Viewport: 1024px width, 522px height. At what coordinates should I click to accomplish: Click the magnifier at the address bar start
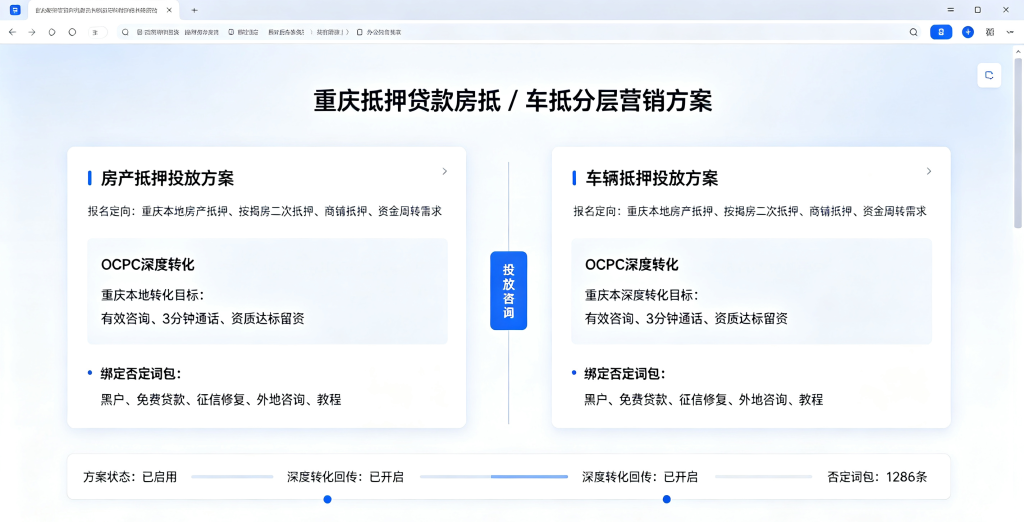[125, 32]
